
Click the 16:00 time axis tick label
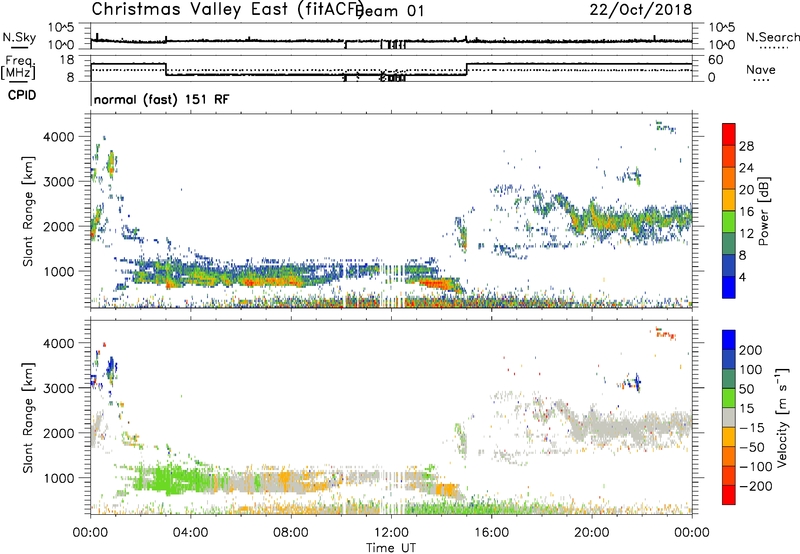491,533
